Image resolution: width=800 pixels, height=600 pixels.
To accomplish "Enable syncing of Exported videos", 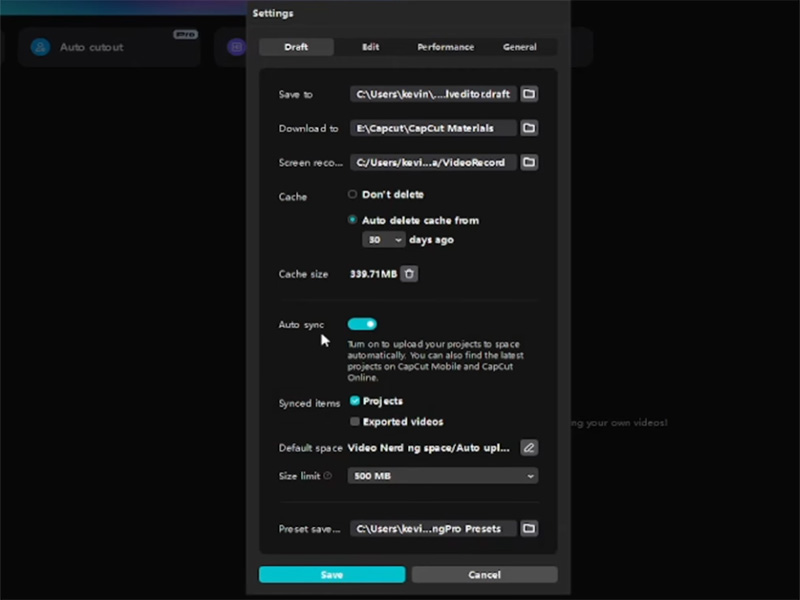I will tap(355, 422).
